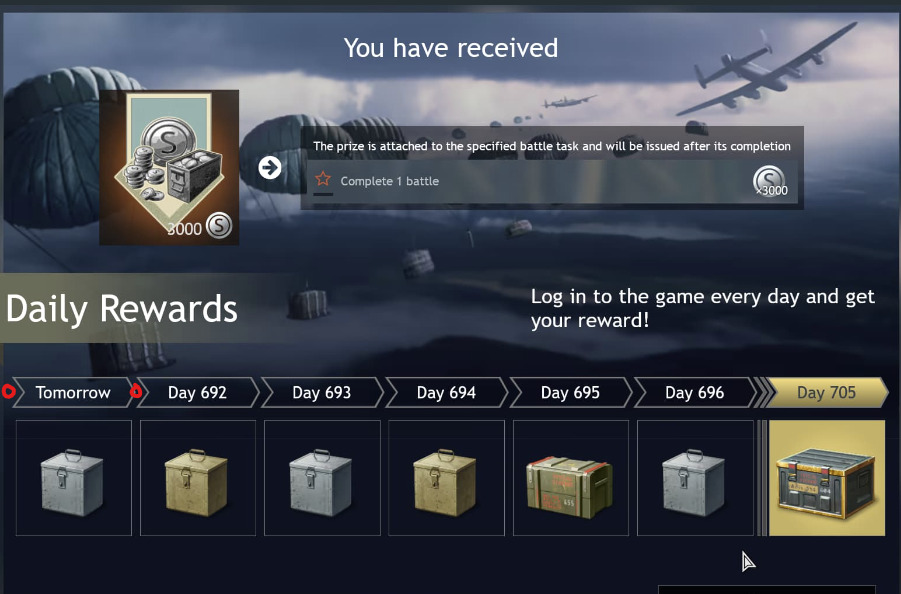The height and width of the screenshot is (594, 901).
Task: Open the Day 695 tab
Action: pyautogui.click(x=570, y=392)
